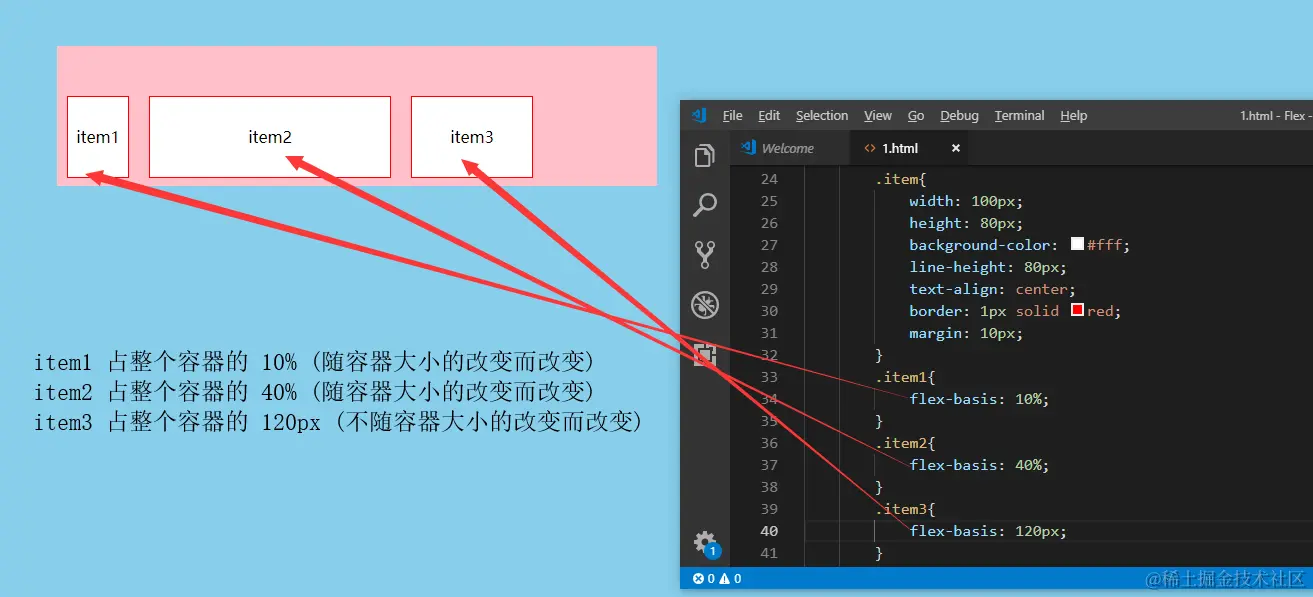Open the Edit menu

[769, 115]
